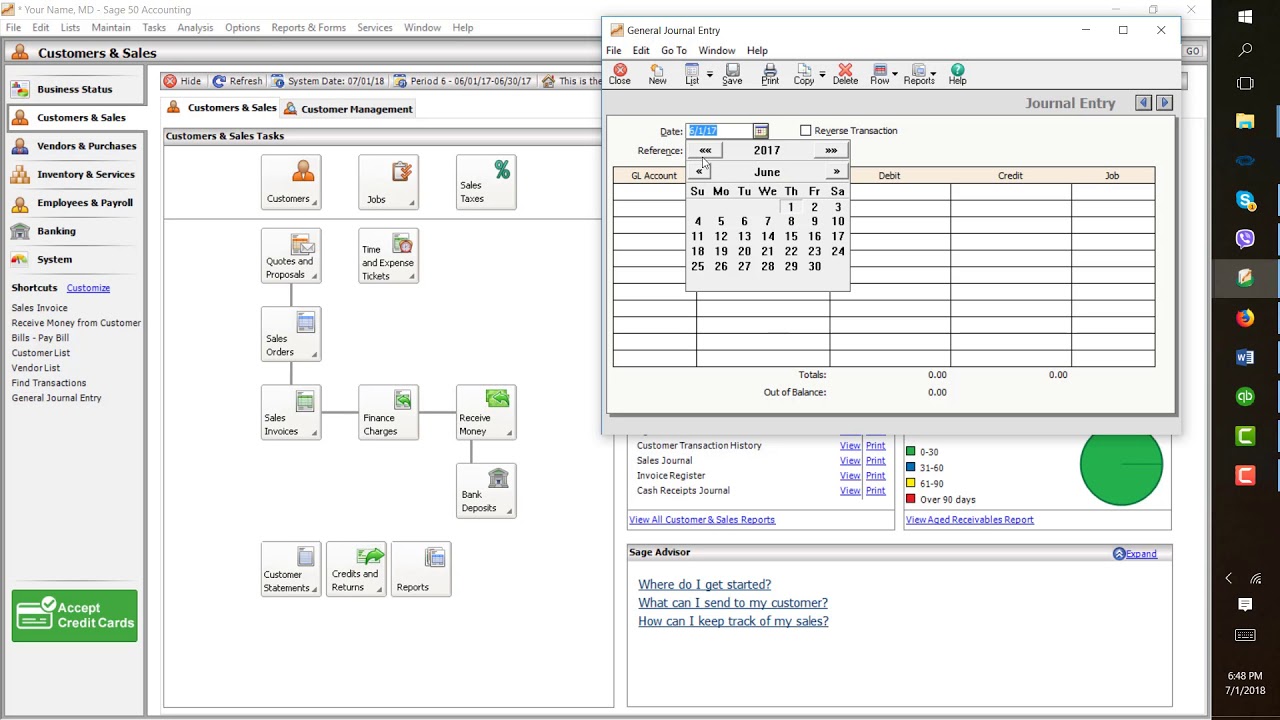The width and height of the screenshot is (1280, 720).
Task: Select Vendors & Purchases in navigation sidebar
Action: (x=77, y=146)
